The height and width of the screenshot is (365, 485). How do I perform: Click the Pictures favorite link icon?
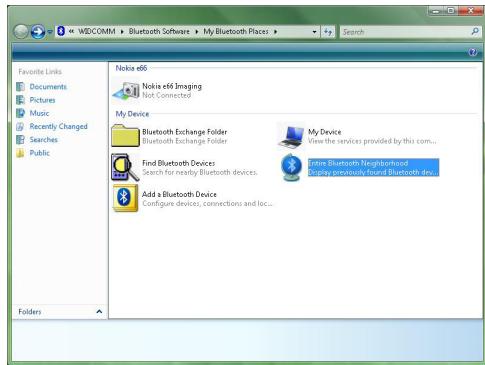point(20,100)
